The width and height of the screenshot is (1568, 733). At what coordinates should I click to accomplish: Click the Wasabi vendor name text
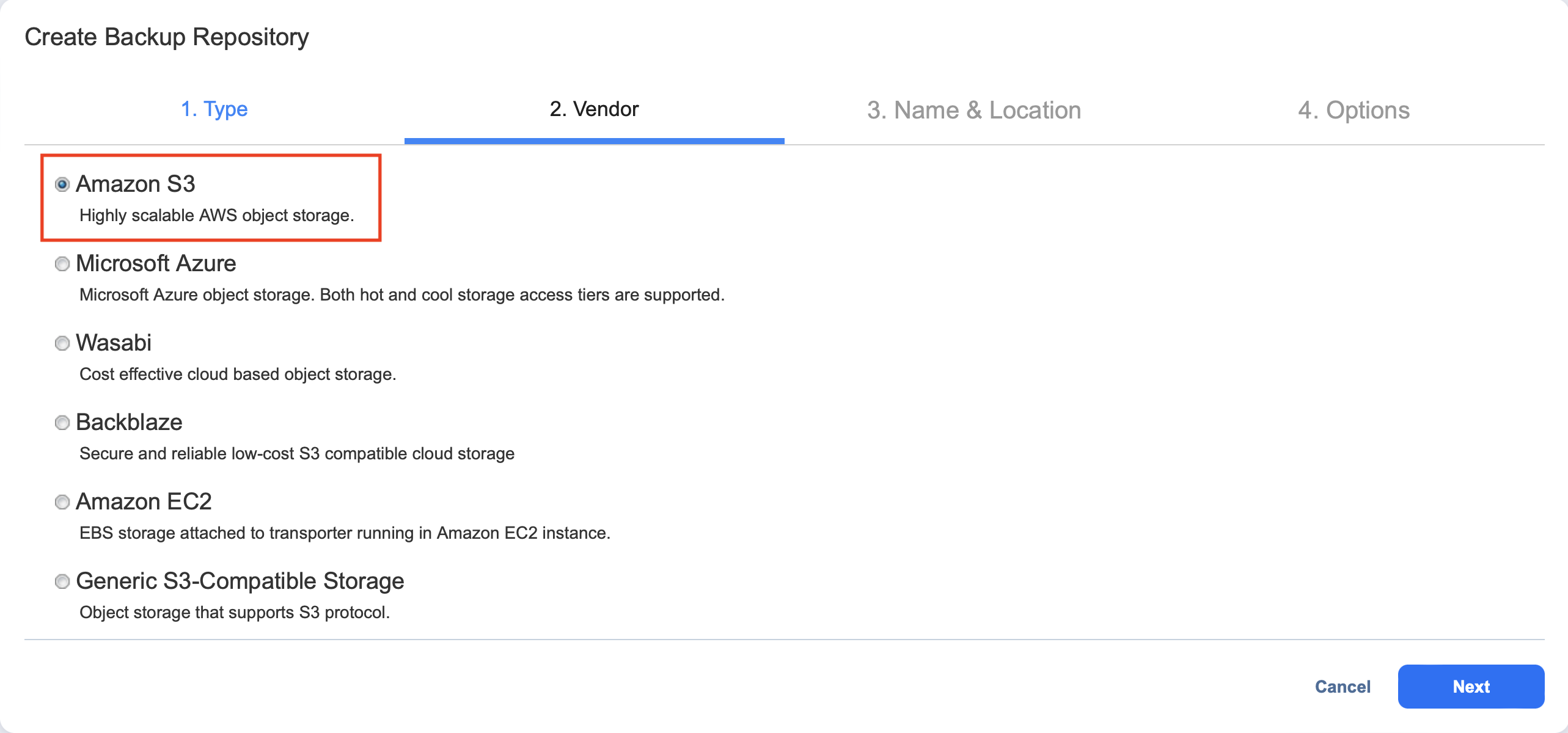pos(114,343)
